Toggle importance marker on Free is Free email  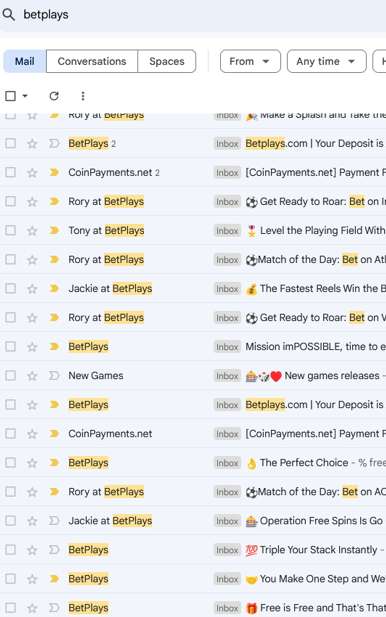point(54,608)
